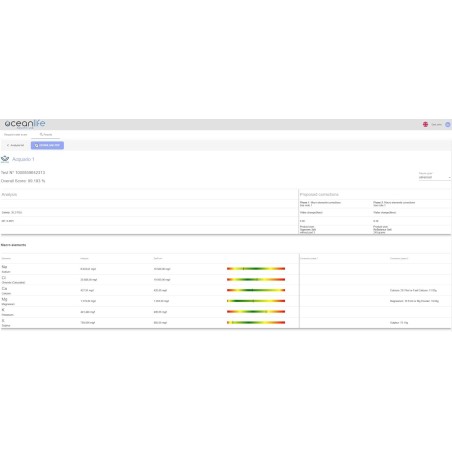Click the icon inside the blue download button
Screen dimensions: 452x452
tap(36, 145)
